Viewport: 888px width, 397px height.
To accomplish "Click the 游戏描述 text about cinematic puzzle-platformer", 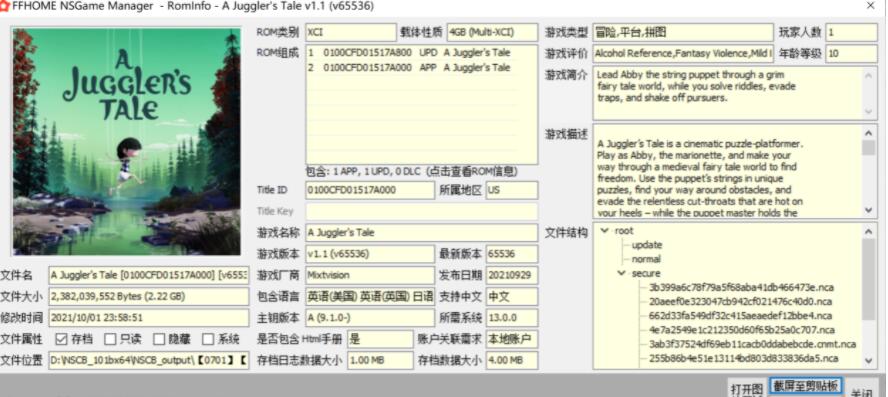I will pyautogui.click(x=701, y=178).
